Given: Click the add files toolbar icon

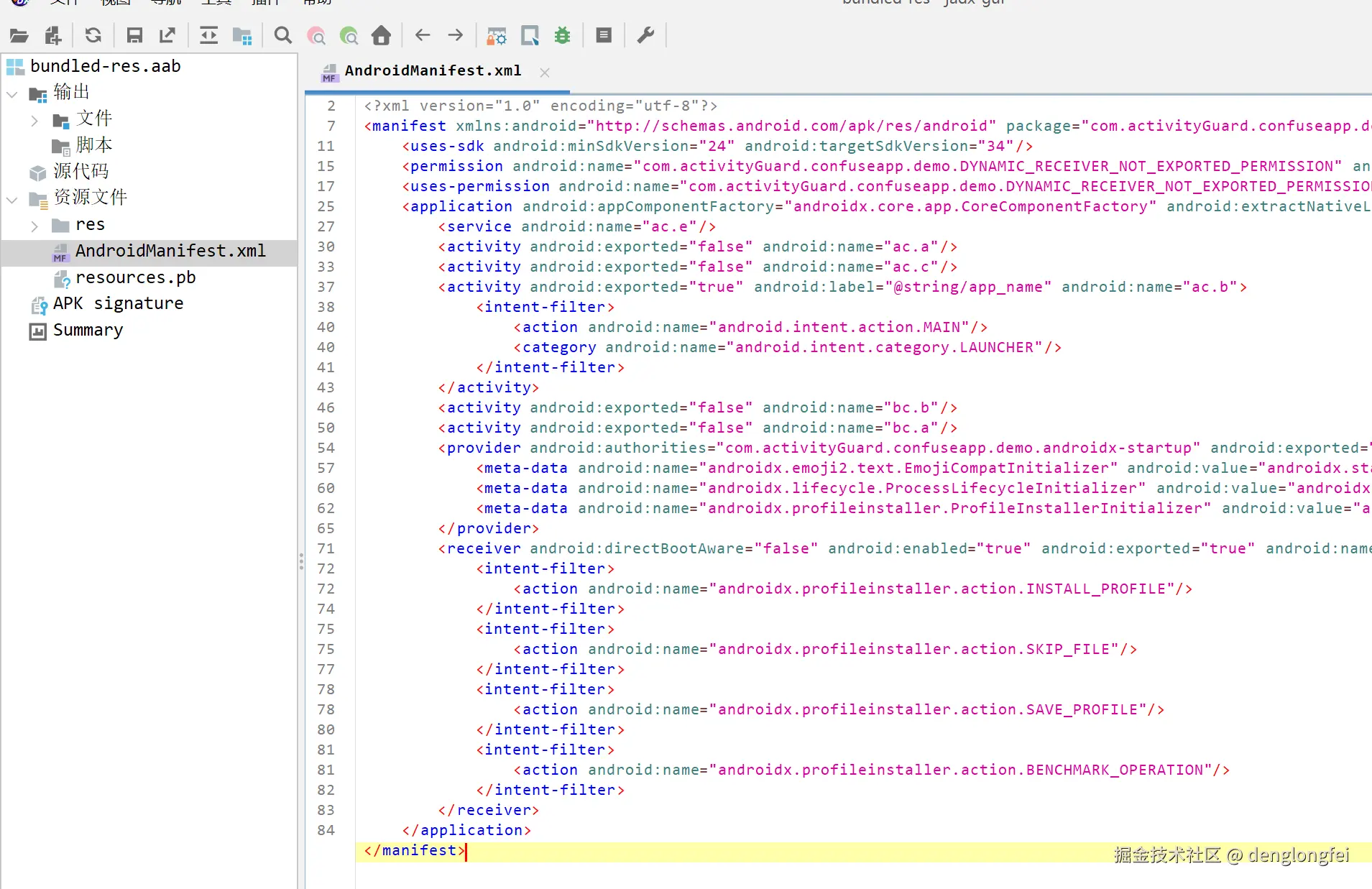Looking at the screenshot, I should [53, 35].
